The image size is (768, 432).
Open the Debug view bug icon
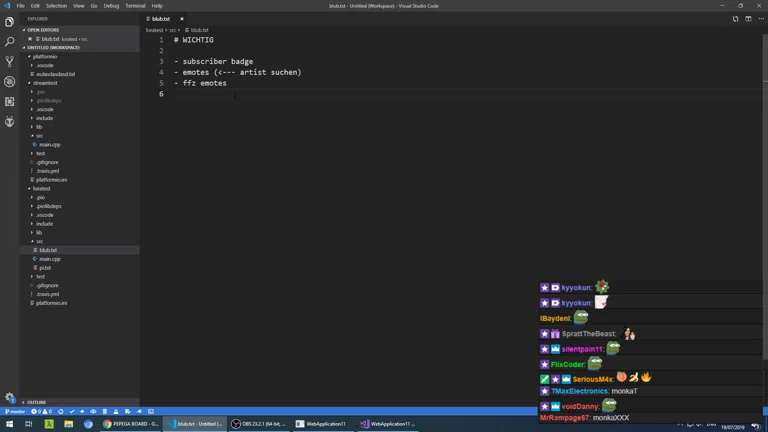click(x=9, y=81)
